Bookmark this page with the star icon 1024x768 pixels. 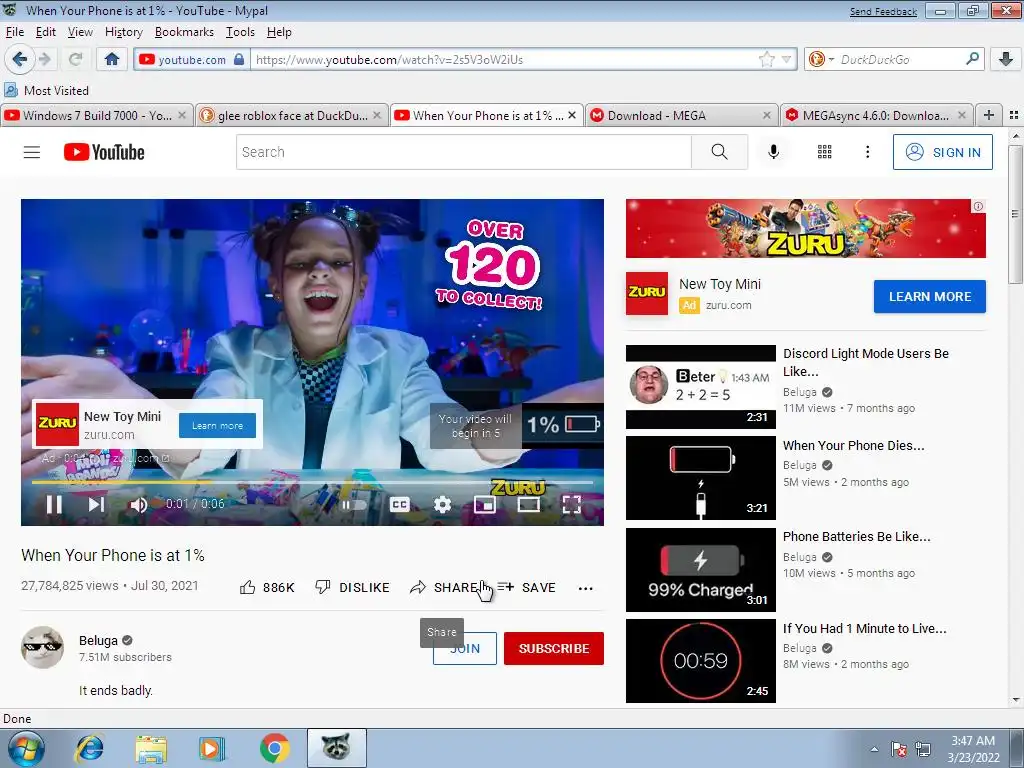(767, 59)
